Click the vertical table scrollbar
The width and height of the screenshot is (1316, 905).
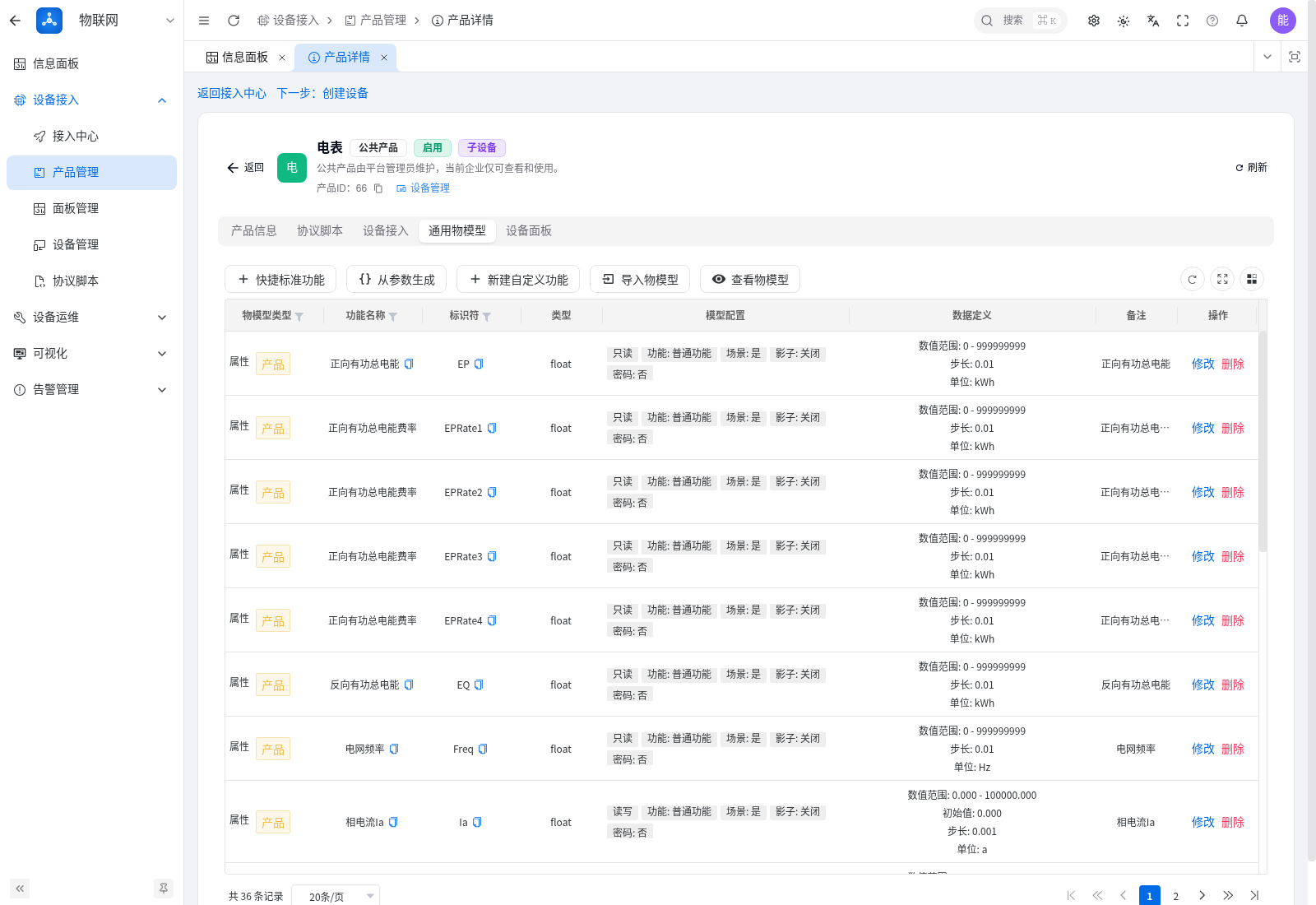(1263, 441)
